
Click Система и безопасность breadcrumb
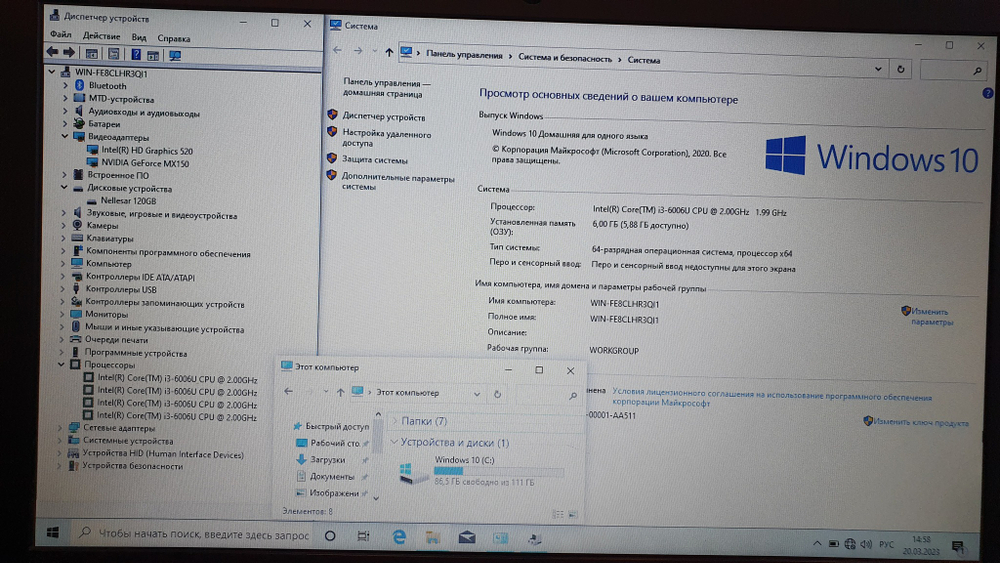click(x=564, y=58)
